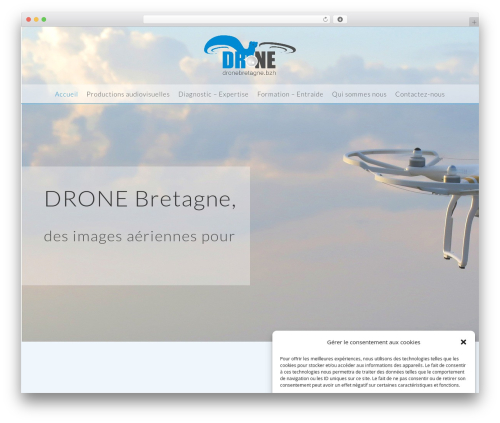Viewport: 500px width, 423px height.
Task: Select Formation – Entraide menu item
Action: [290, 94]
